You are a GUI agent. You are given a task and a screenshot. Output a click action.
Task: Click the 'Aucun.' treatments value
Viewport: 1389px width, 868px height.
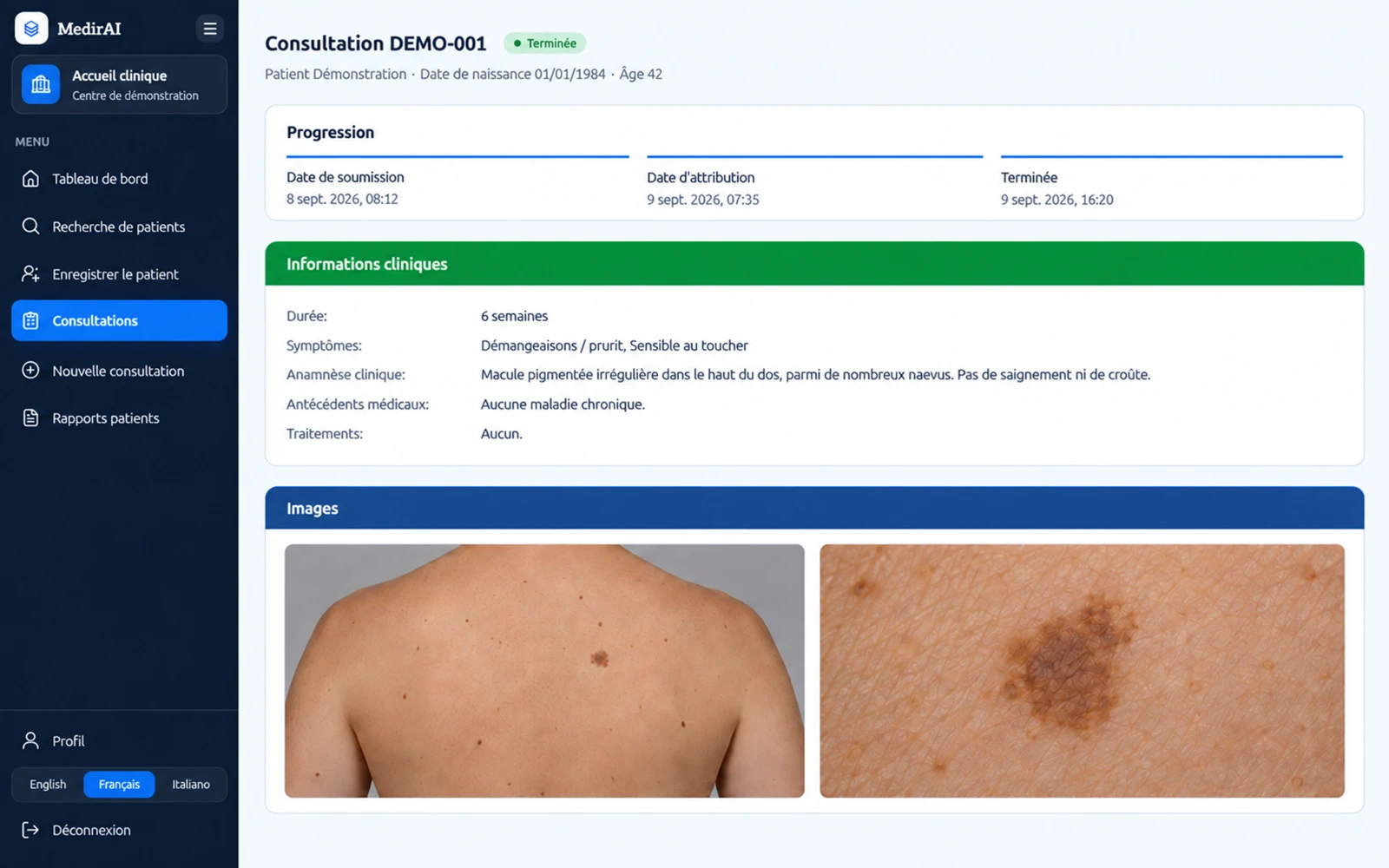502,434
